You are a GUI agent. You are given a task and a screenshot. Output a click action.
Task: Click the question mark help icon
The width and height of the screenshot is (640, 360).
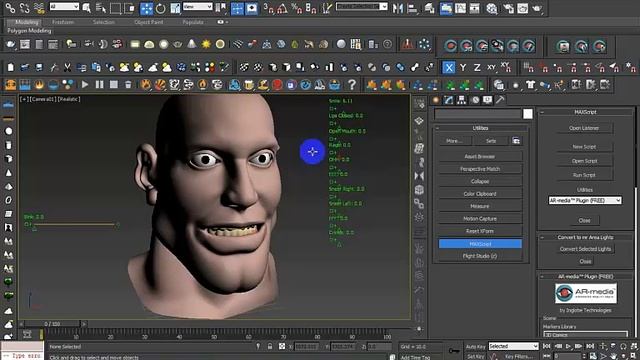[x=351, y=84]
